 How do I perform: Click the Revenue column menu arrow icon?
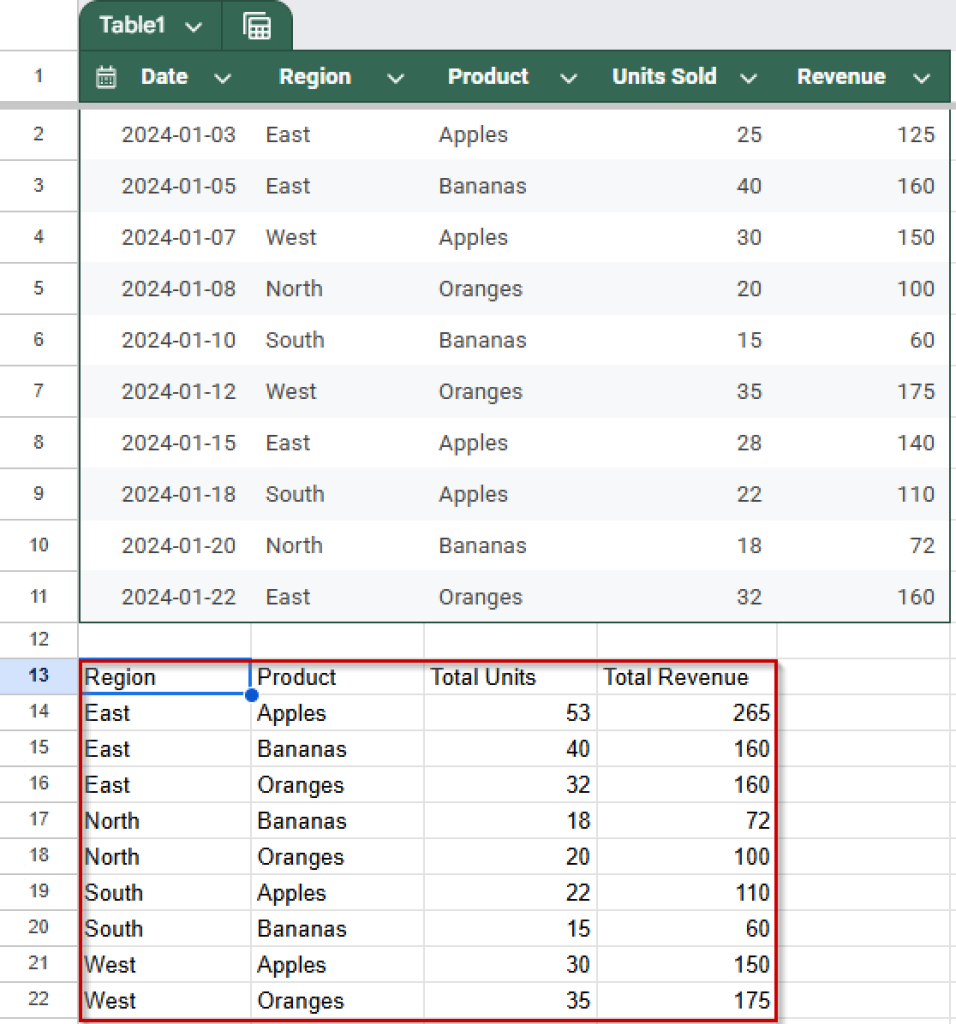coord(921,77)
